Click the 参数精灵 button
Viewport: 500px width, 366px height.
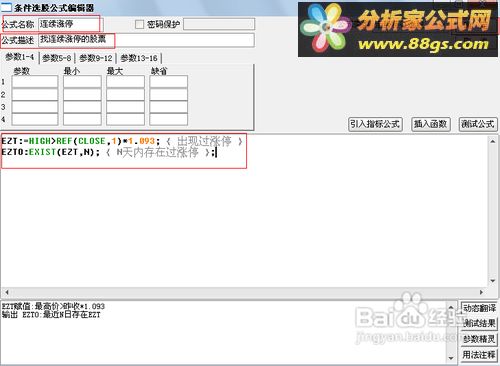coord(479,339)
